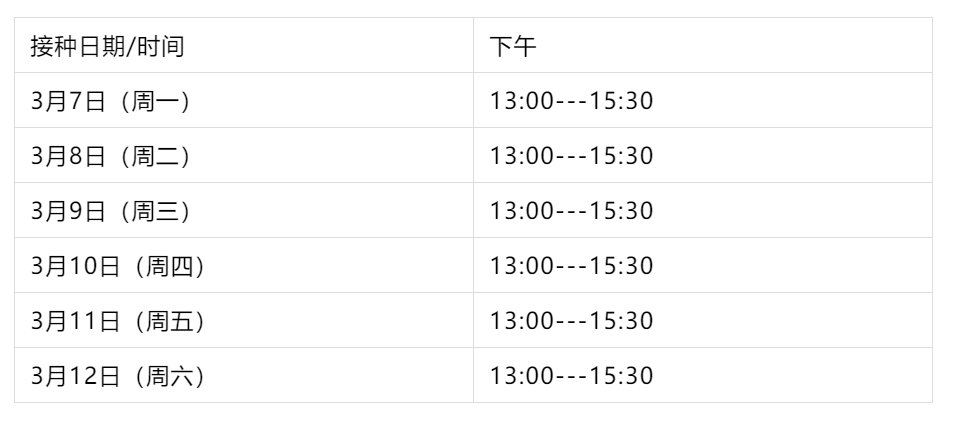
Task: Select the 3月9日（周三）date cell
Action: click(x=110, y=211)
